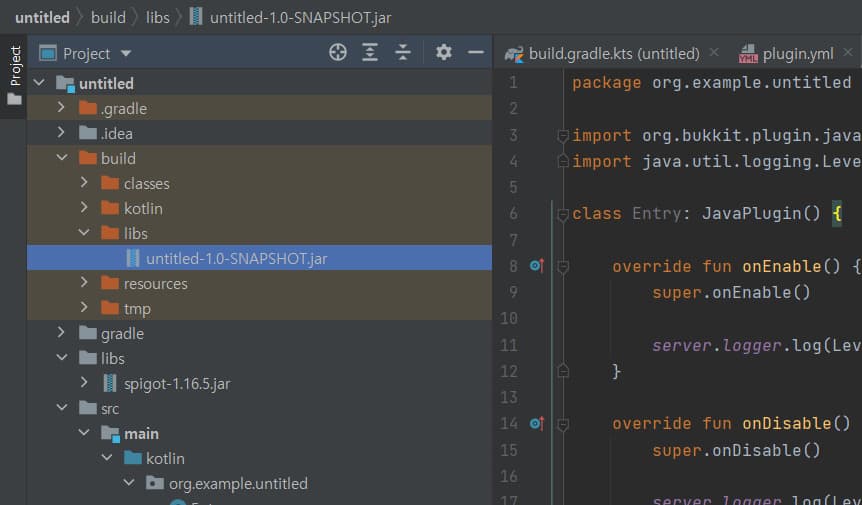Click 'build' in the breadcrumb path
Viewport: 862px width, 505px height.
(108, 17)
